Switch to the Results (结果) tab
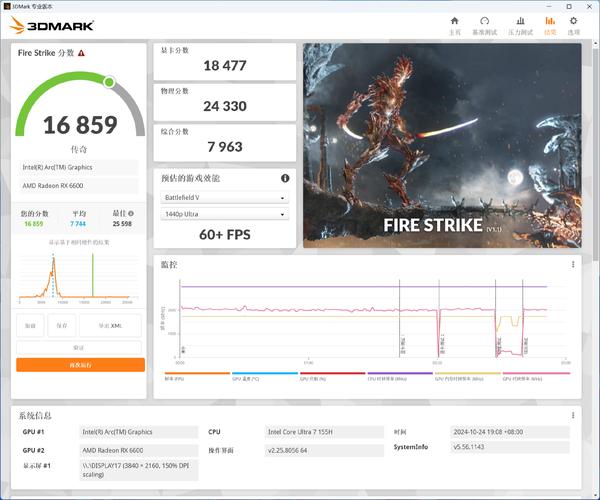Viewport: 600px width, 500px height. pyautogui.click(x=550, y=25)
